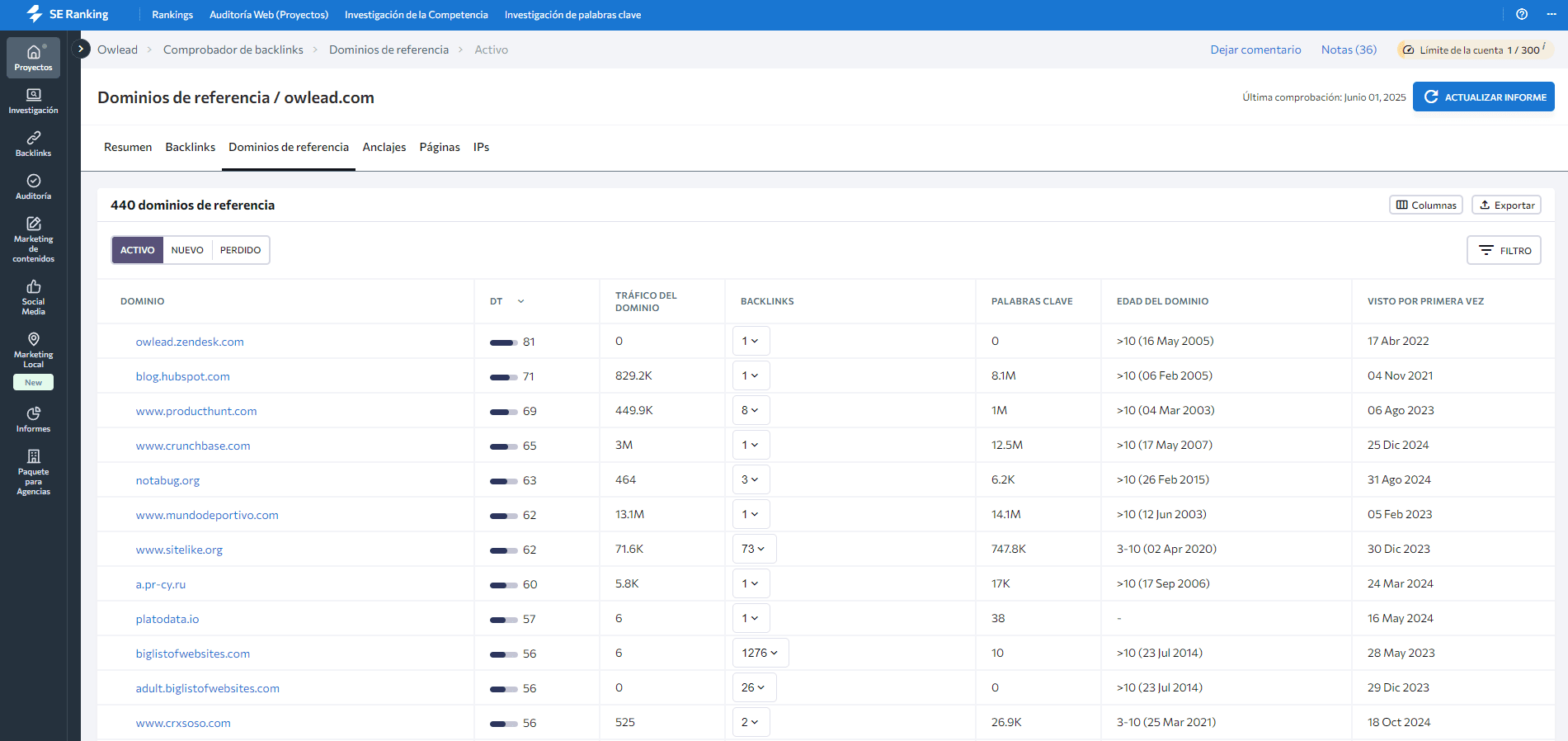
Task: Switch to the Páginas tab
Action: (440, 147)
